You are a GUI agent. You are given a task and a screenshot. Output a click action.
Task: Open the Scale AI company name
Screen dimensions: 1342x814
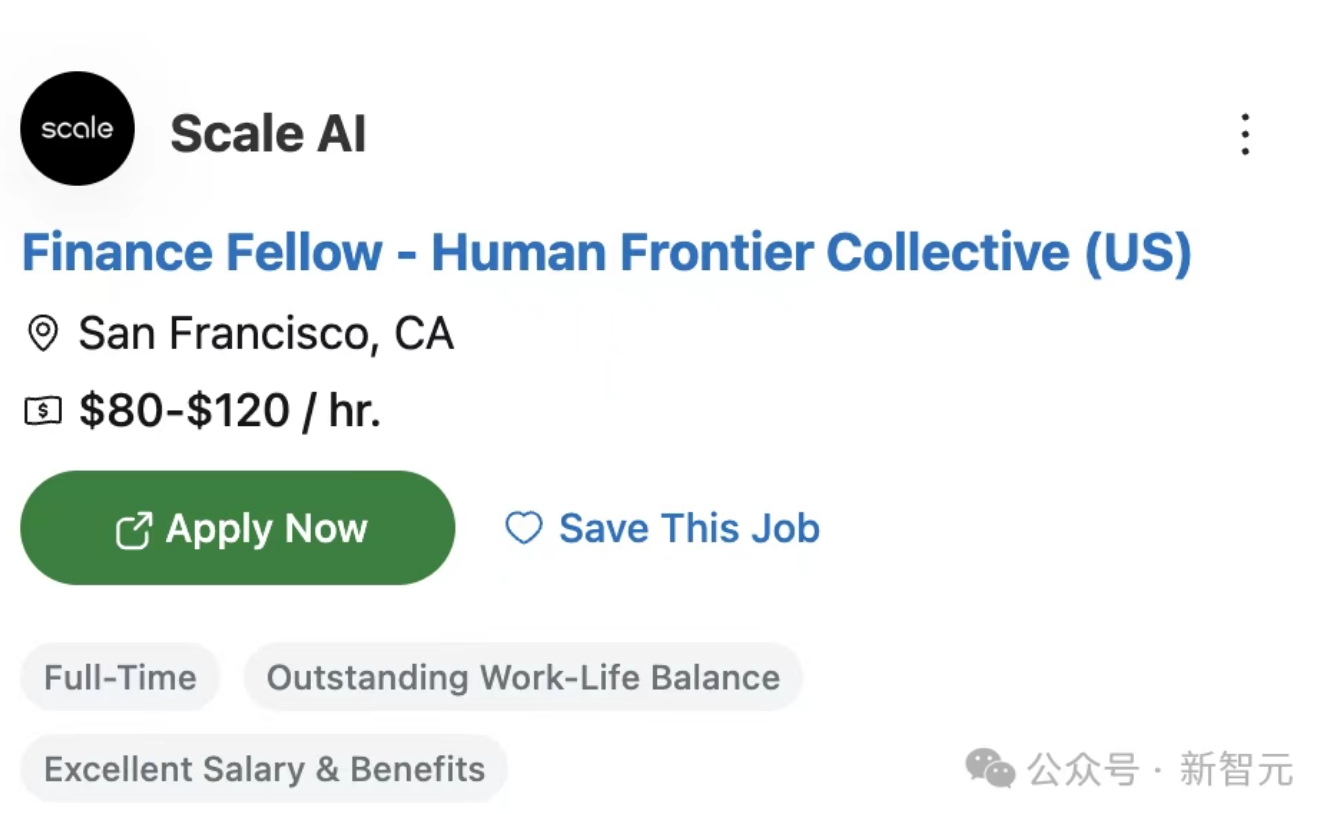coord(268,134)
